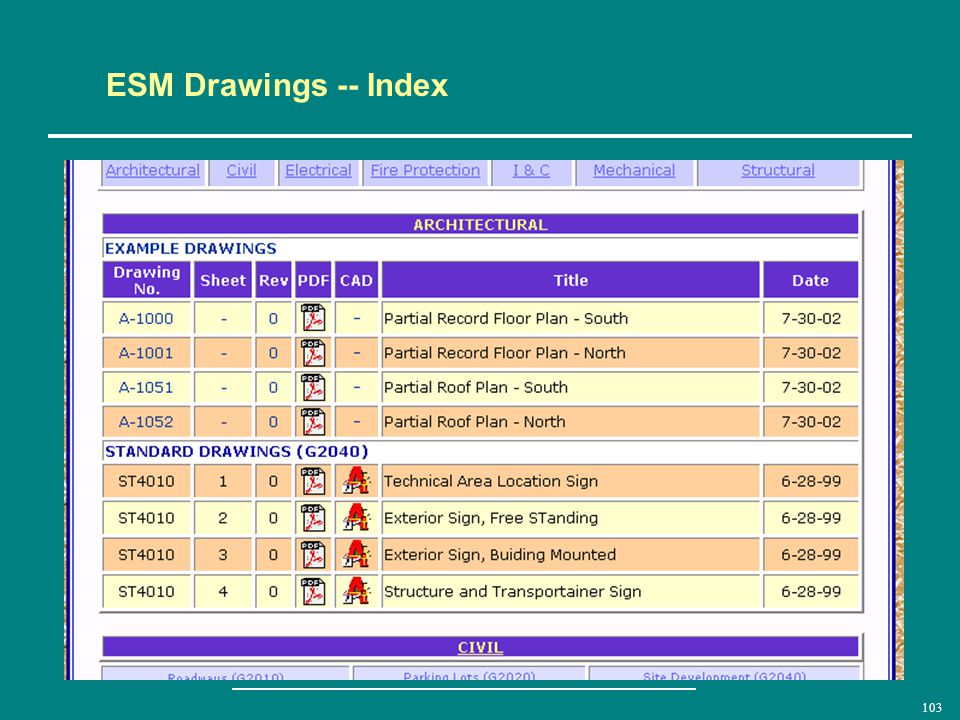The height and width of the screenshot is (720, 960).
Task: Select 'Partial Record Floor Plan - North' title
Action: (x=504, y=353)
